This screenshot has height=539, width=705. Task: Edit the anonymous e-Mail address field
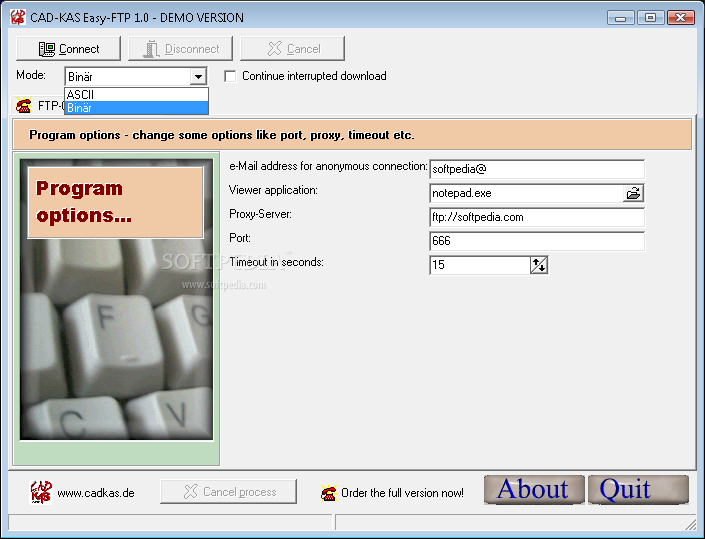tap(537, 169)
